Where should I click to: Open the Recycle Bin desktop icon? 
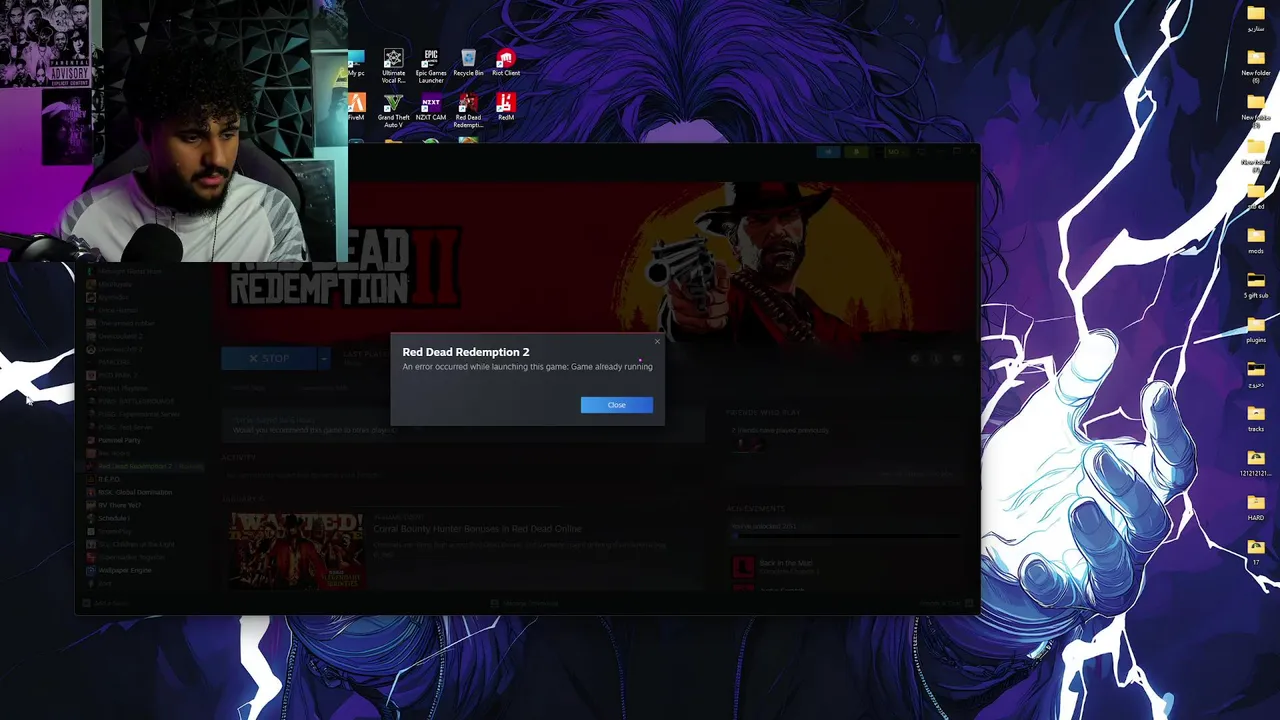coord(468,63)
